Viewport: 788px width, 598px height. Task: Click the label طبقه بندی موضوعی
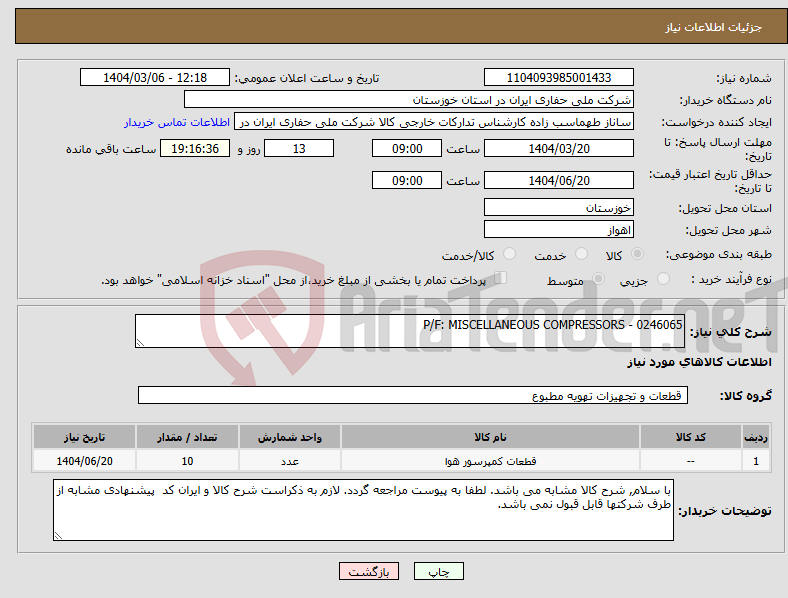coord(719,254)
